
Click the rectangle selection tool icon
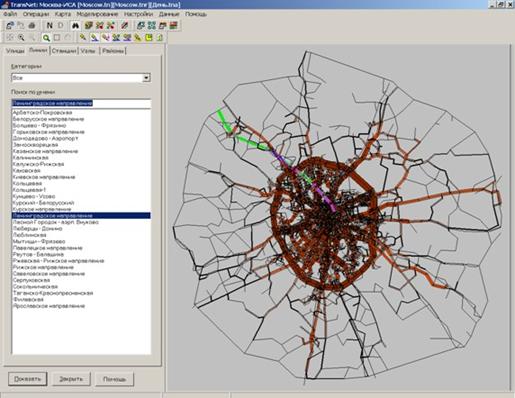(x=57, y=38)
